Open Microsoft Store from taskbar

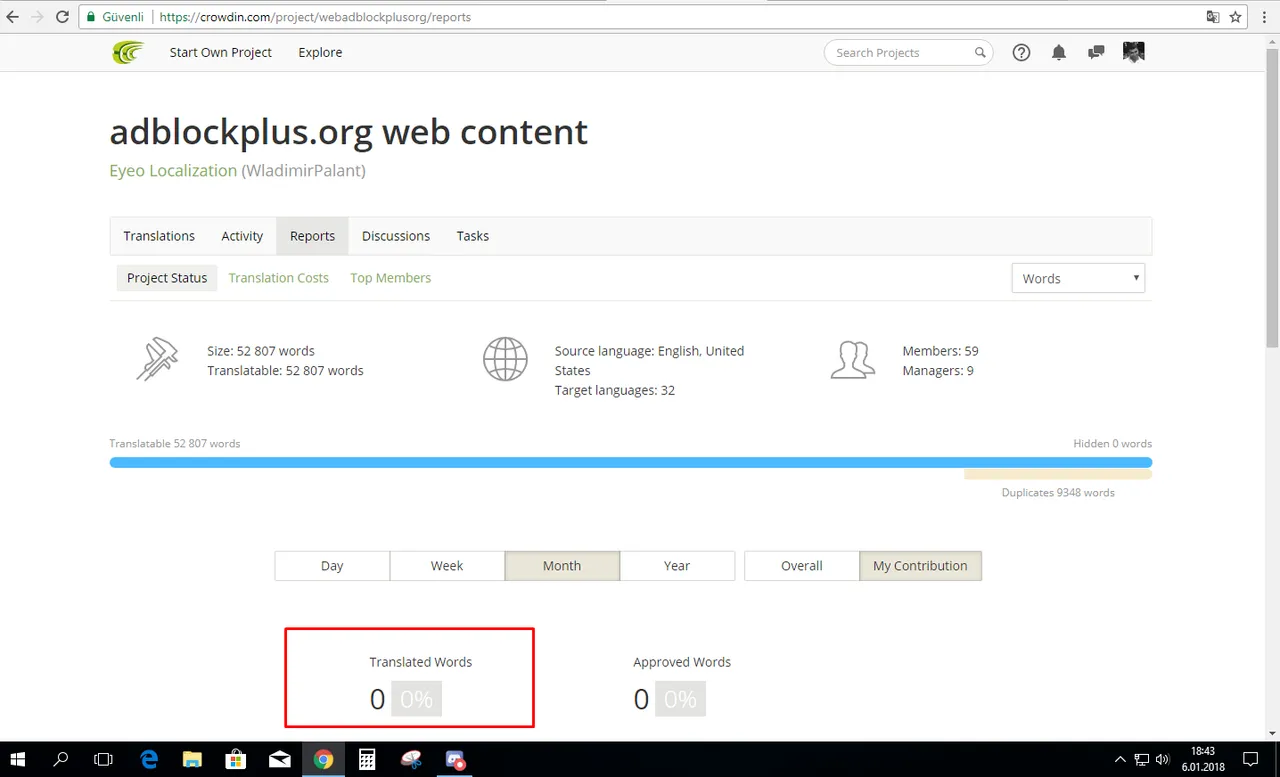[x=236, y=759]
